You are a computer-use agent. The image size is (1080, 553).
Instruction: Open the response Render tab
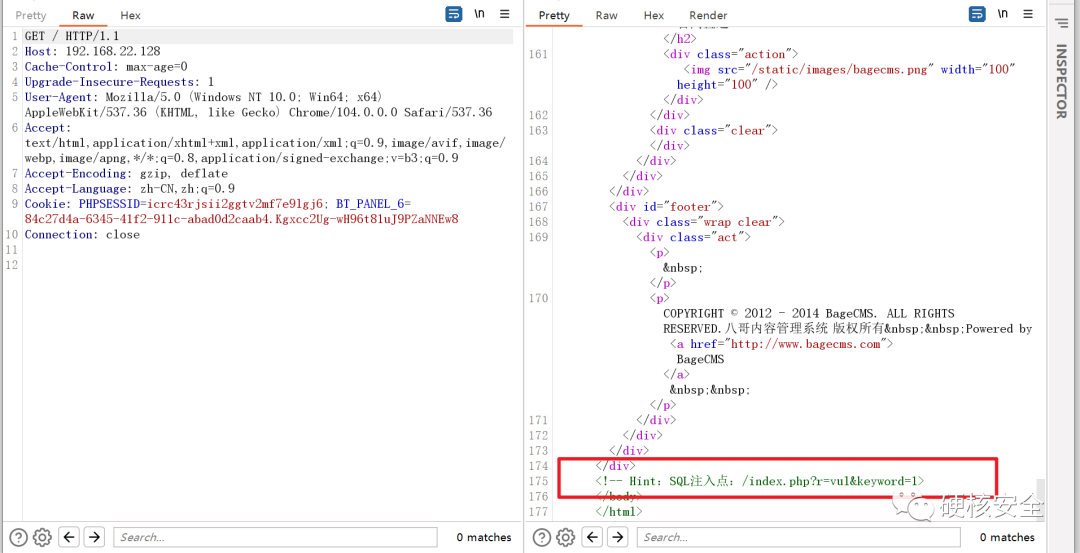point(708,15)
